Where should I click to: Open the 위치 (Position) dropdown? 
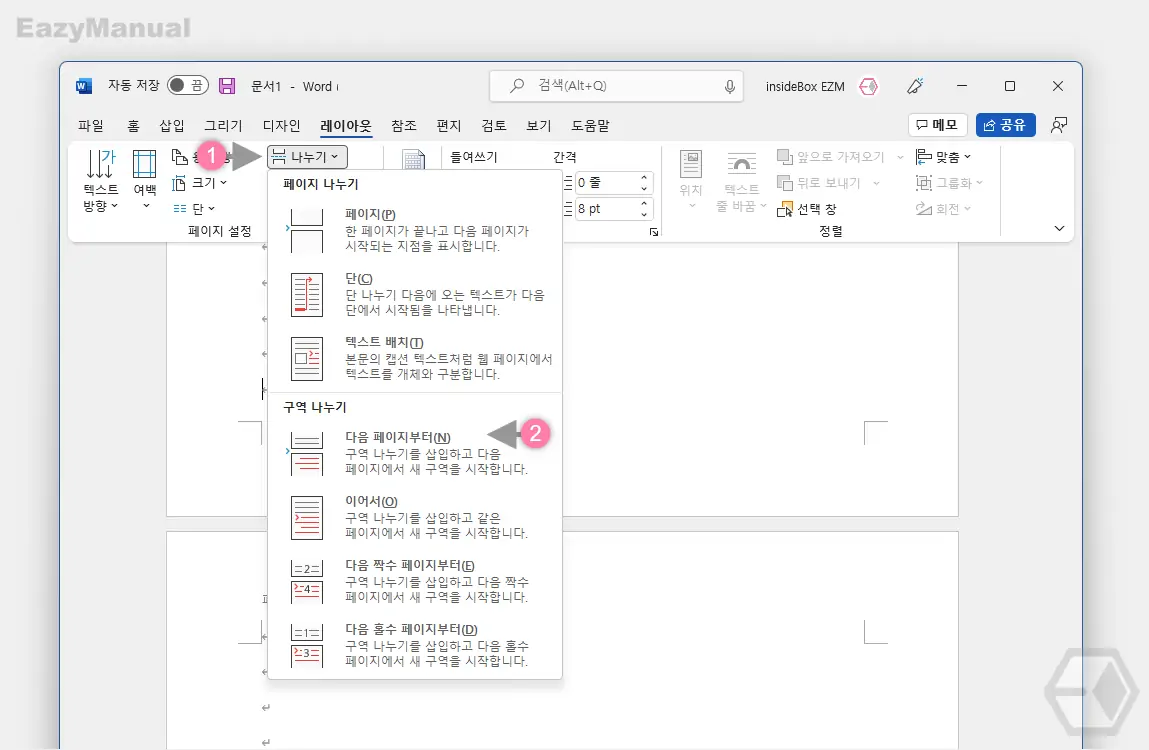tap(691, 181)
